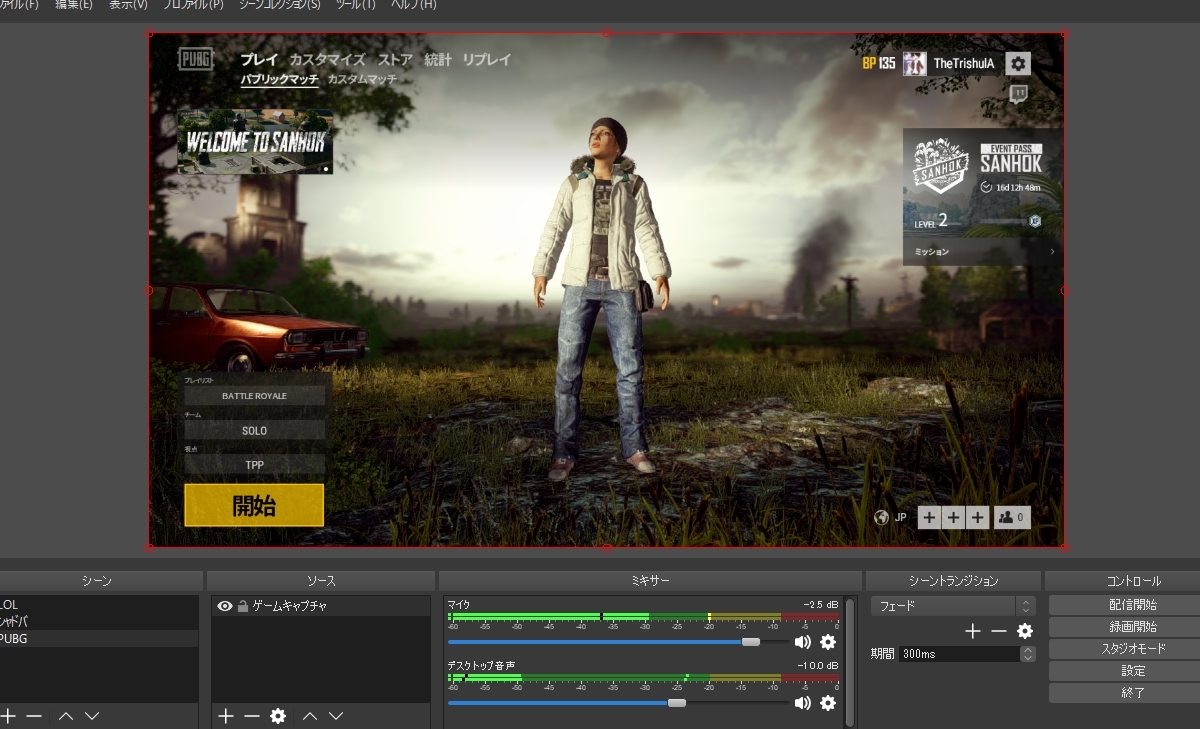Click the 期間 300ms input field
The width and height of the screenshot is (1200, 729).
click(959, 653)
